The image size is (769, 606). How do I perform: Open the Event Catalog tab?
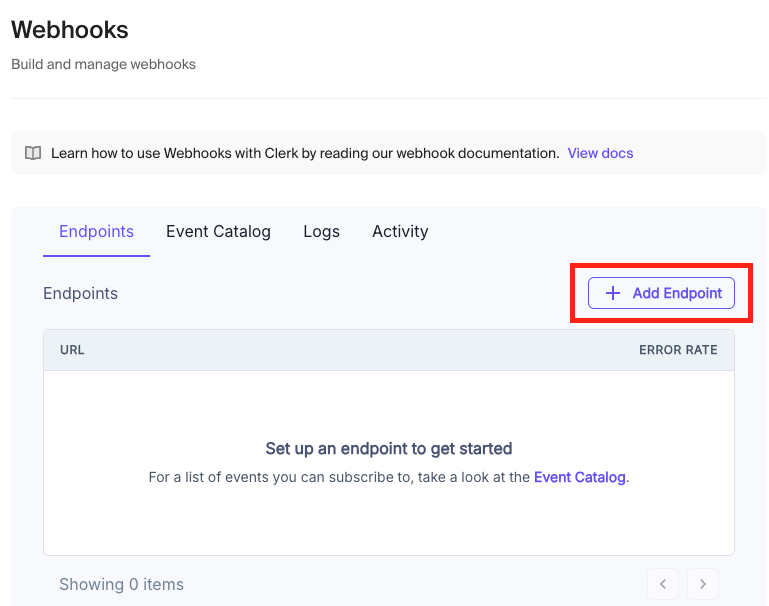(x=218, y=231)
